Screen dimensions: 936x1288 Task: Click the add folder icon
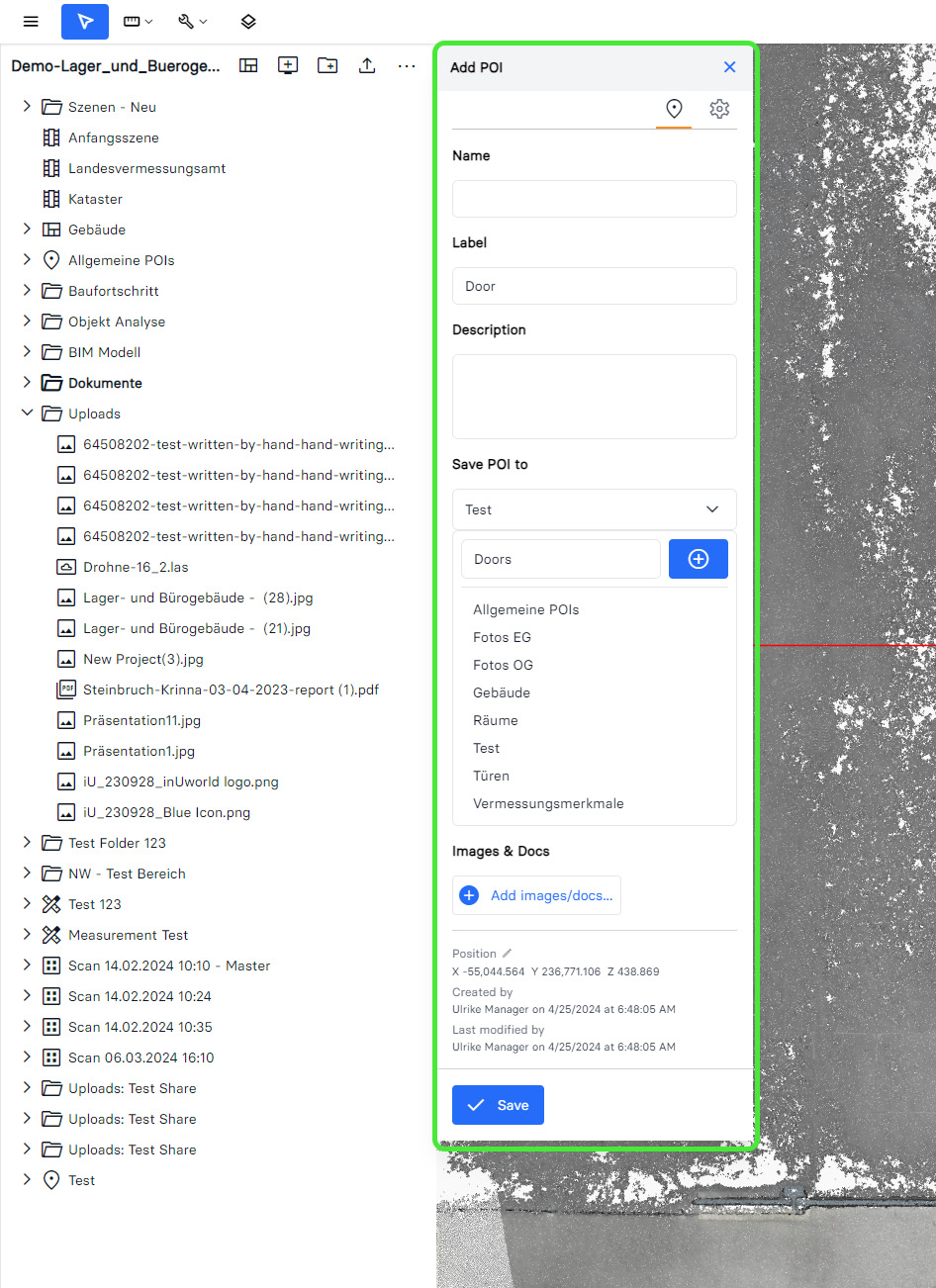pos(328,65)
